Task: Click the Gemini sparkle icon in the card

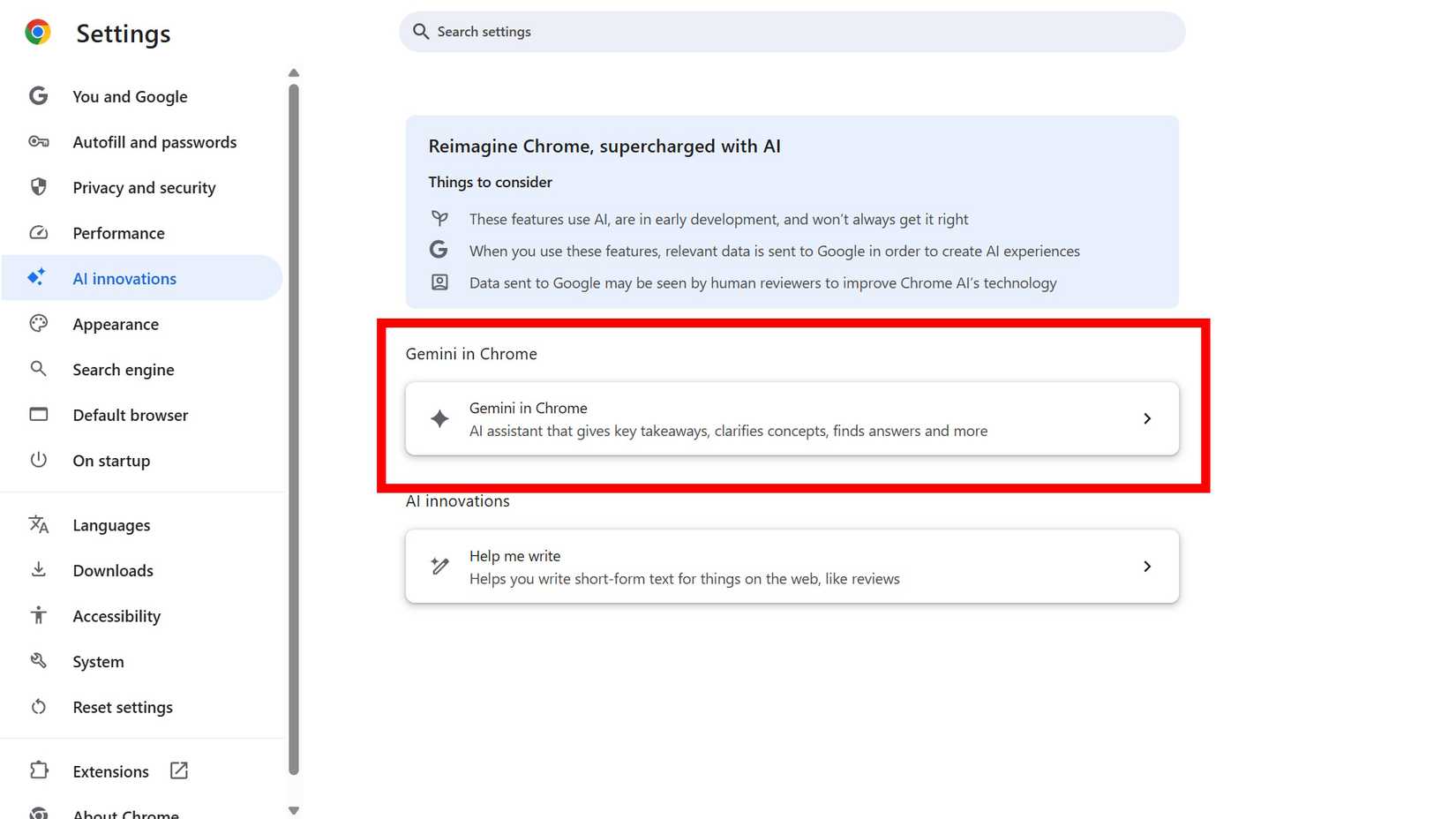Action: 439,418
